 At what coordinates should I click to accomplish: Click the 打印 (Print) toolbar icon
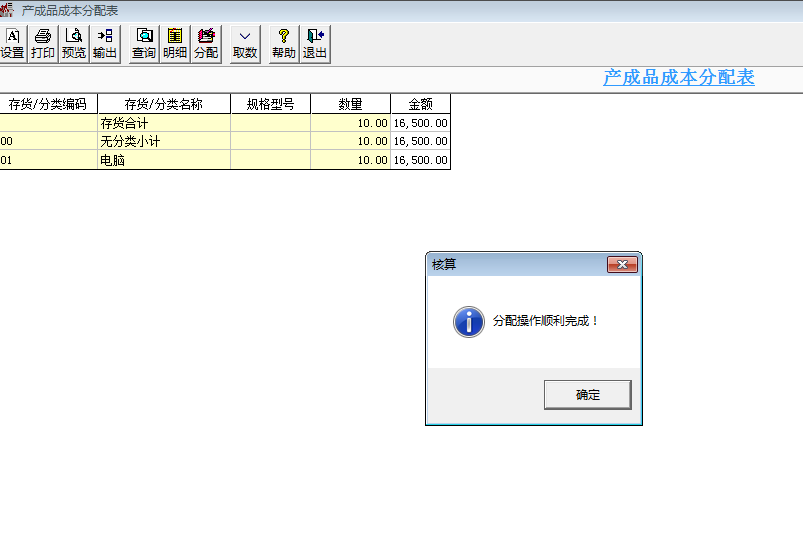coord(43,44)
